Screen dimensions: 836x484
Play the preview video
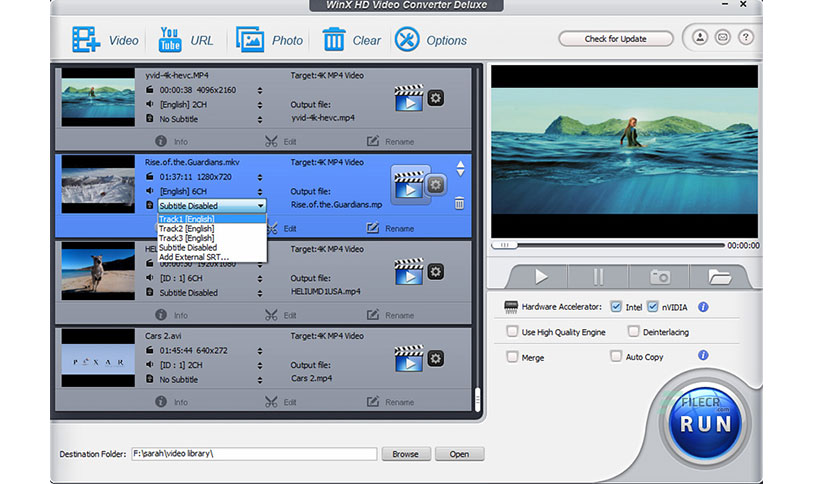541,277
